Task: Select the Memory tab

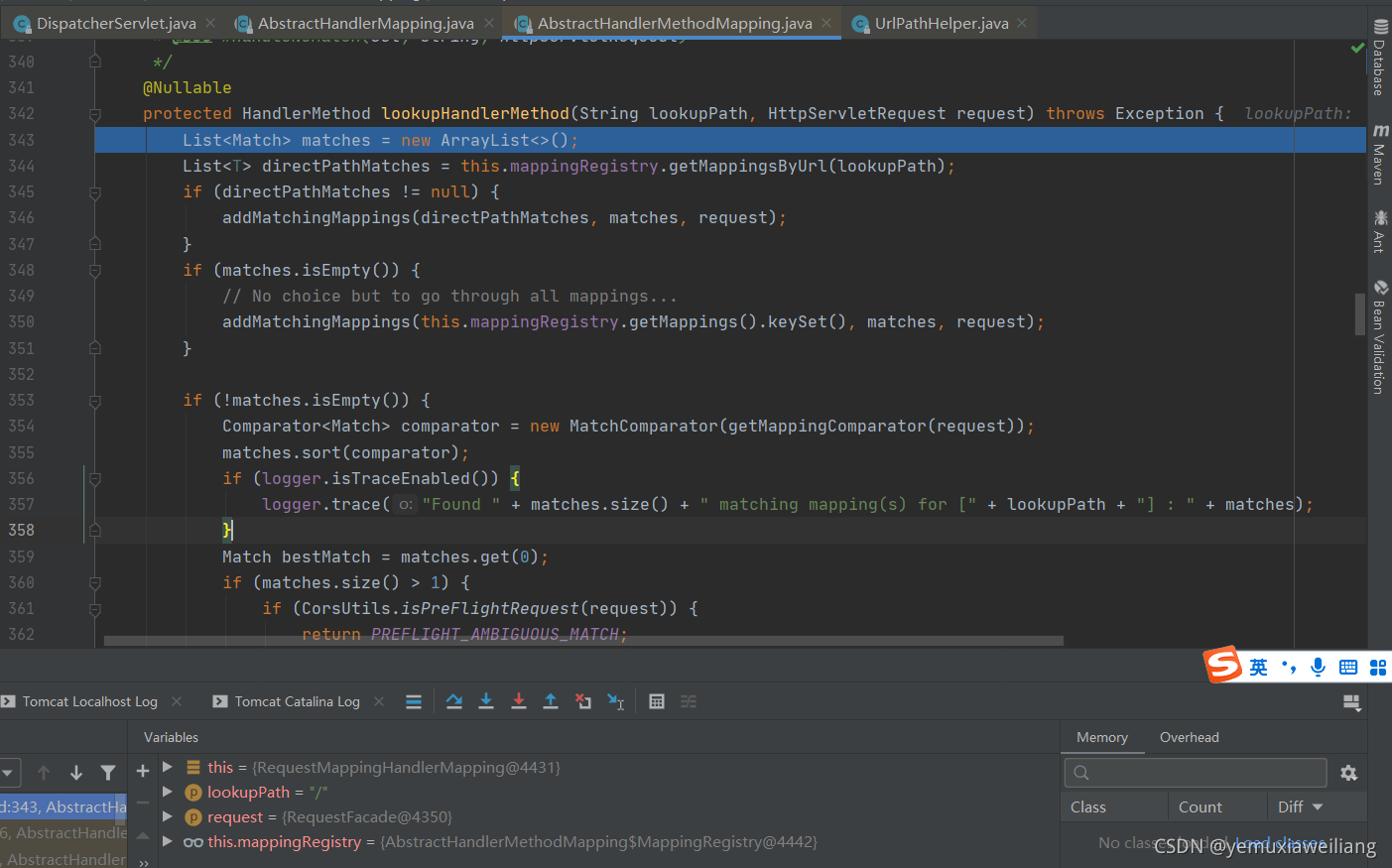Action: tap(1102, 737)
